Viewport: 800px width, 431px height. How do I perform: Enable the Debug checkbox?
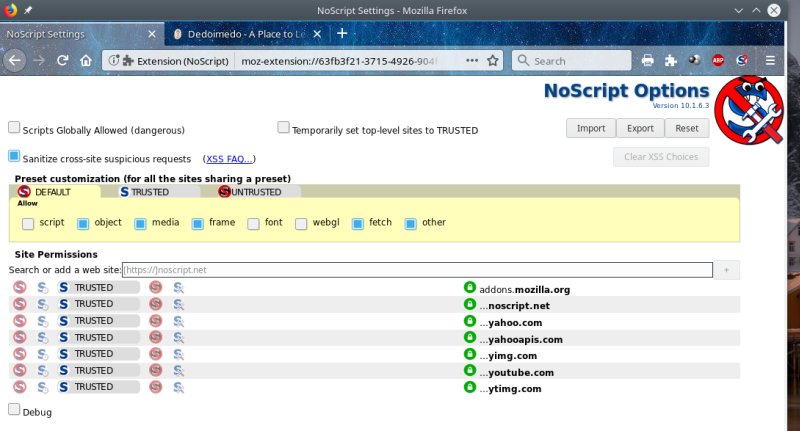pyautogui.click(x=14, y=409)
